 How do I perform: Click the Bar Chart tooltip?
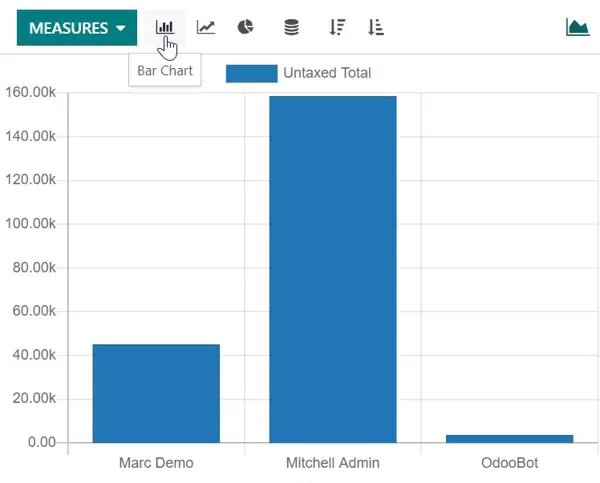[x=165, y=71]
